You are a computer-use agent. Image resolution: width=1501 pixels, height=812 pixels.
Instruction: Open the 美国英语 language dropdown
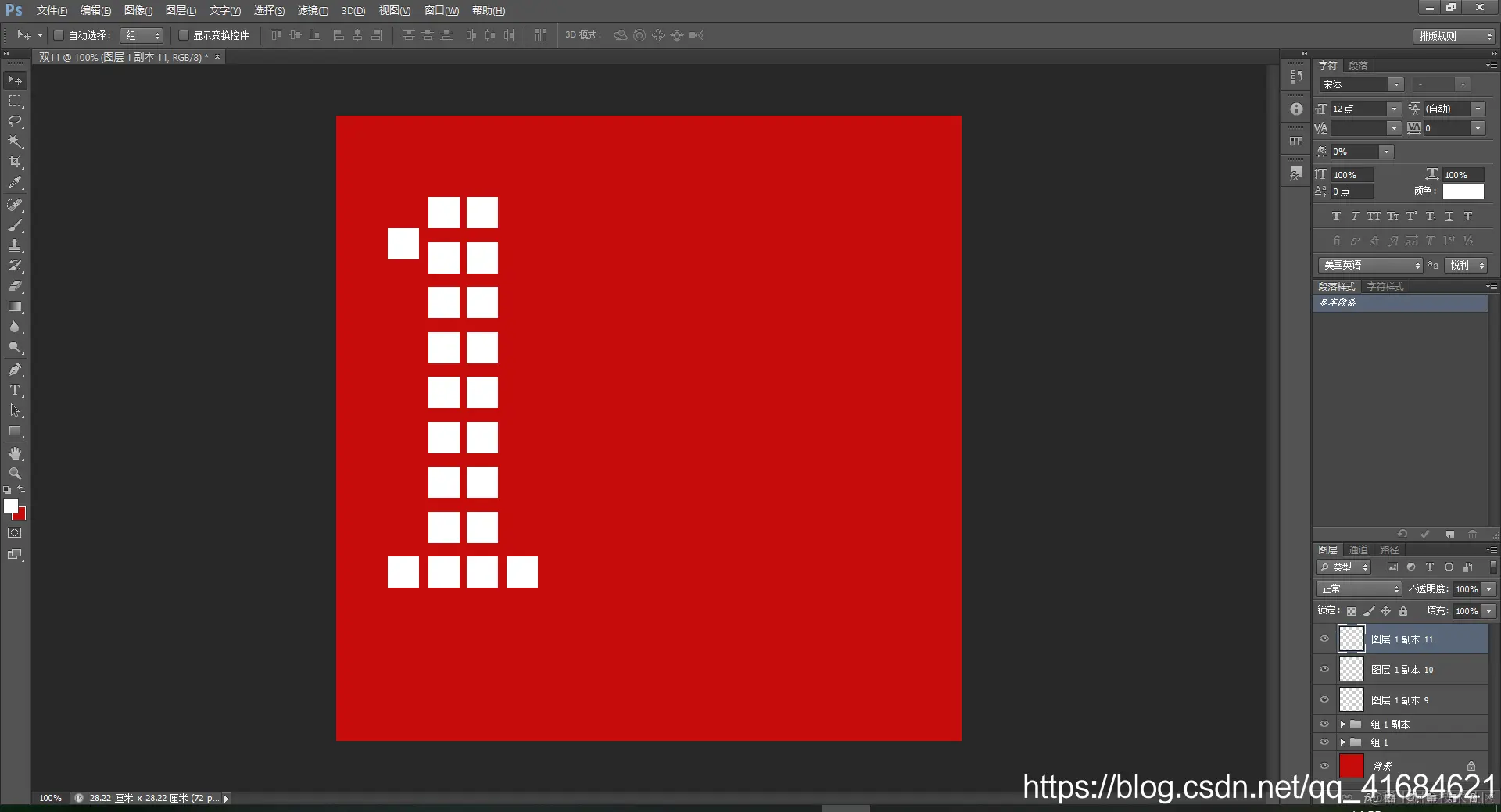click(x=1370, y=266)
